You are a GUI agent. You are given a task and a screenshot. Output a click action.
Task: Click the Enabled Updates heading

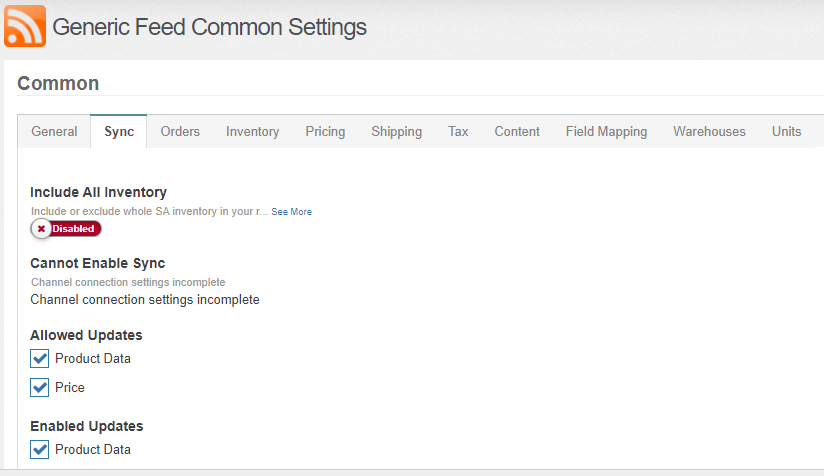[x=87, y=426]
